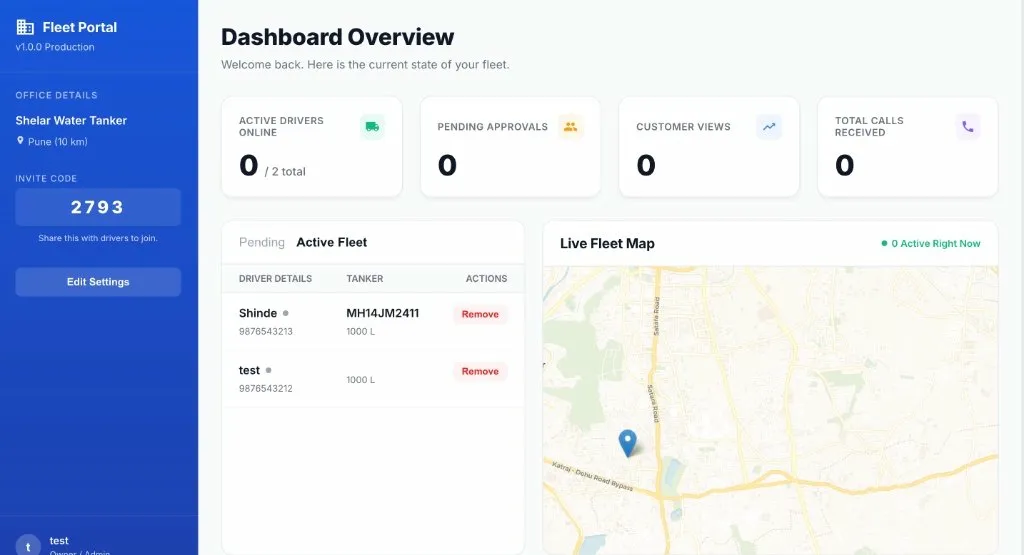
Task: Click the Live Fleet Map heading
Action: pos(607,244)
